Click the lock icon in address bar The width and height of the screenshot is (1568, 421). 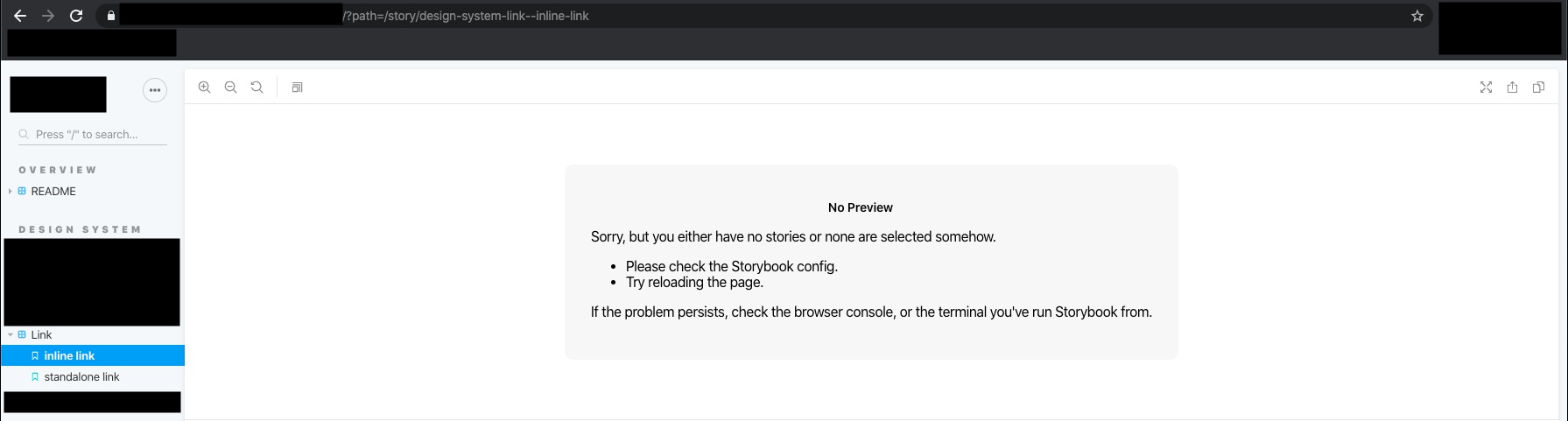[111, 16]
